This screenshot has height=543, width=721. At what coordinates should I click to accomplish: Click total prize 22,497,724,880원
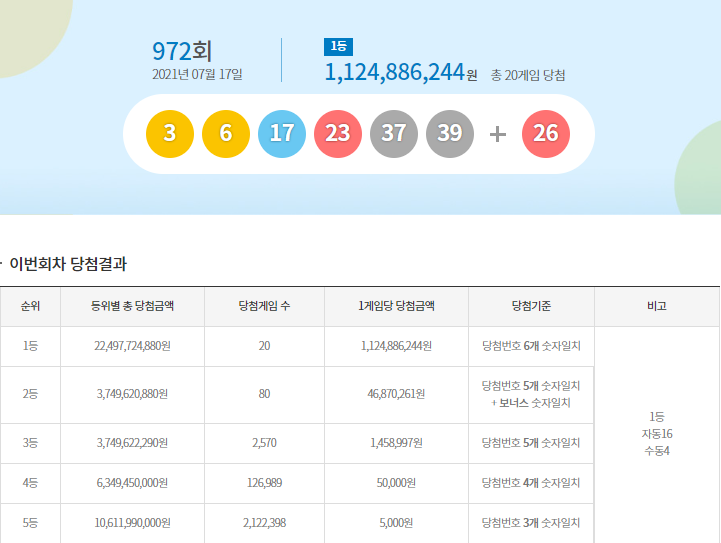132,346
